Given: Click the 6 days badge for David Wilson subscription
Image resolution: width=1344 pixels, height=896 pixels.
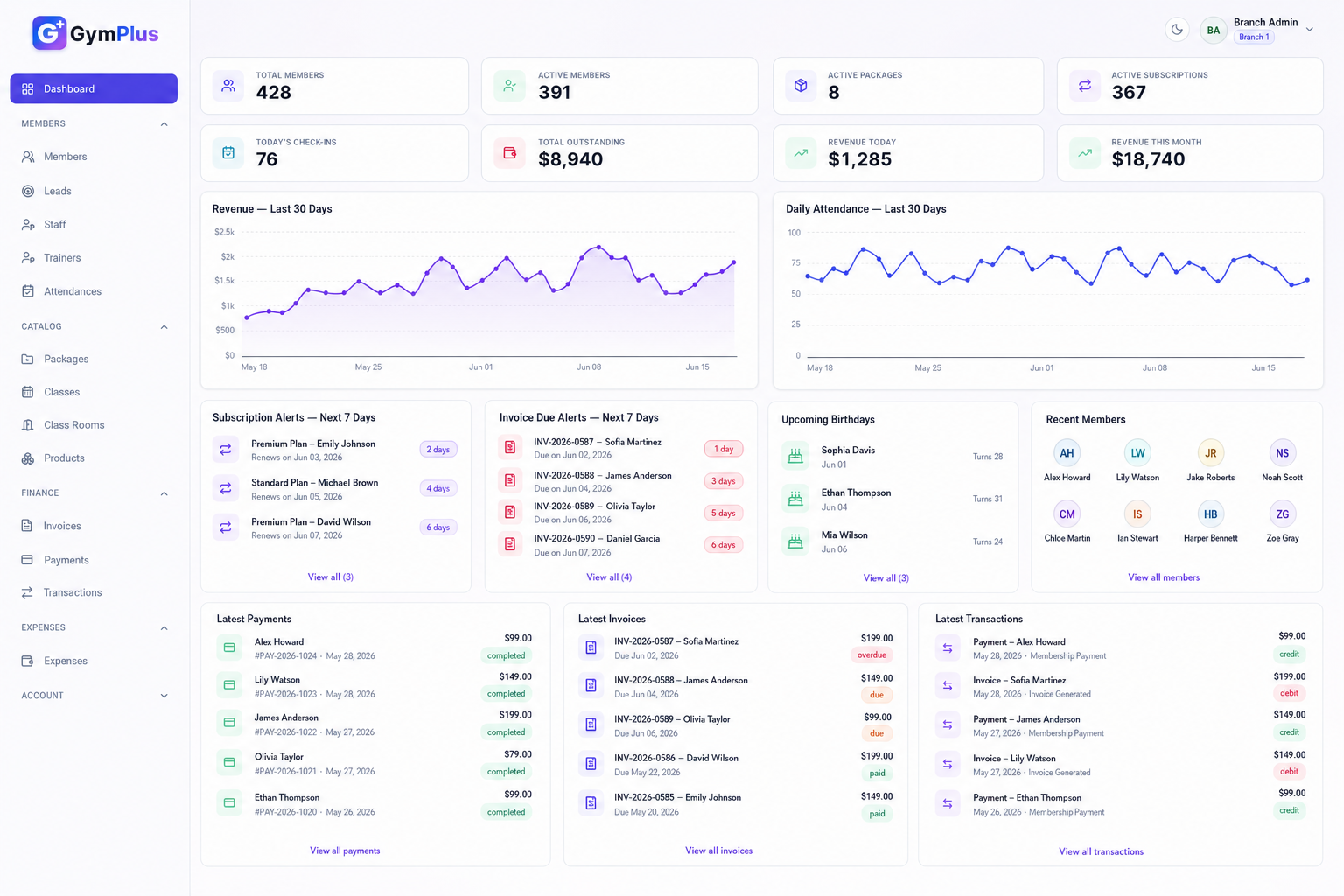Looking at the screenshot, I should tap(437, 528).
